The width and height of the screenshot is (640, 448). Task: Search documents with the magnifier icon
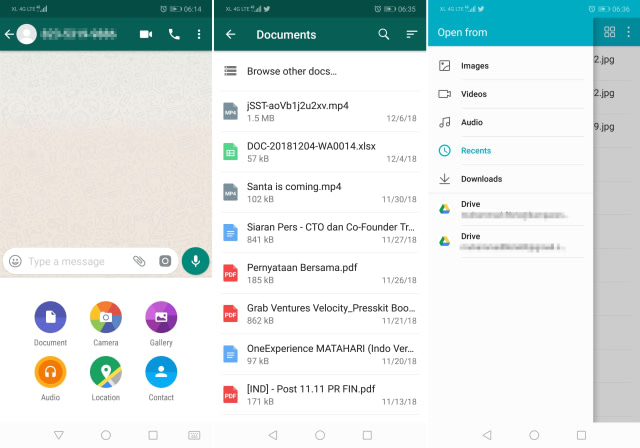click(x=383, y=34)
